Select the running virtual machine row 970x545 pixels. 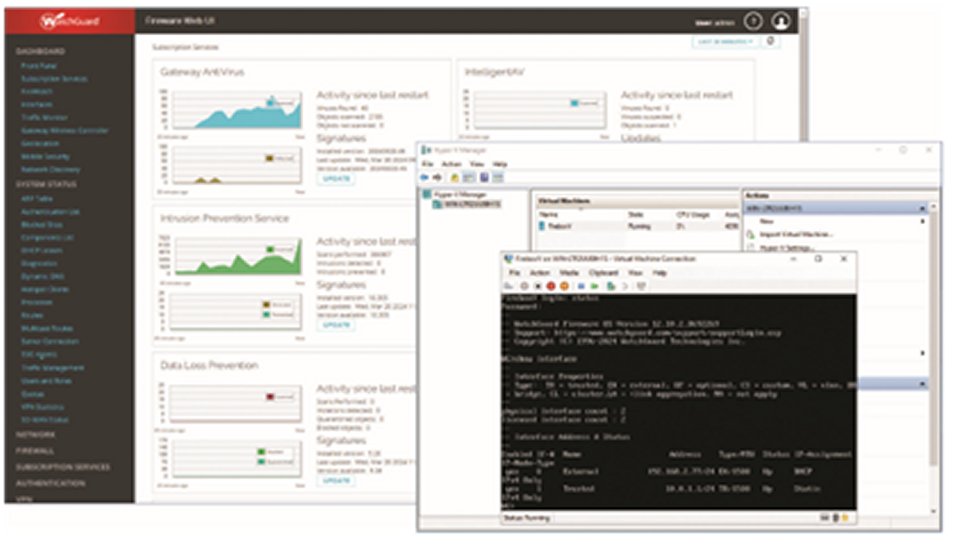(637, 226)
